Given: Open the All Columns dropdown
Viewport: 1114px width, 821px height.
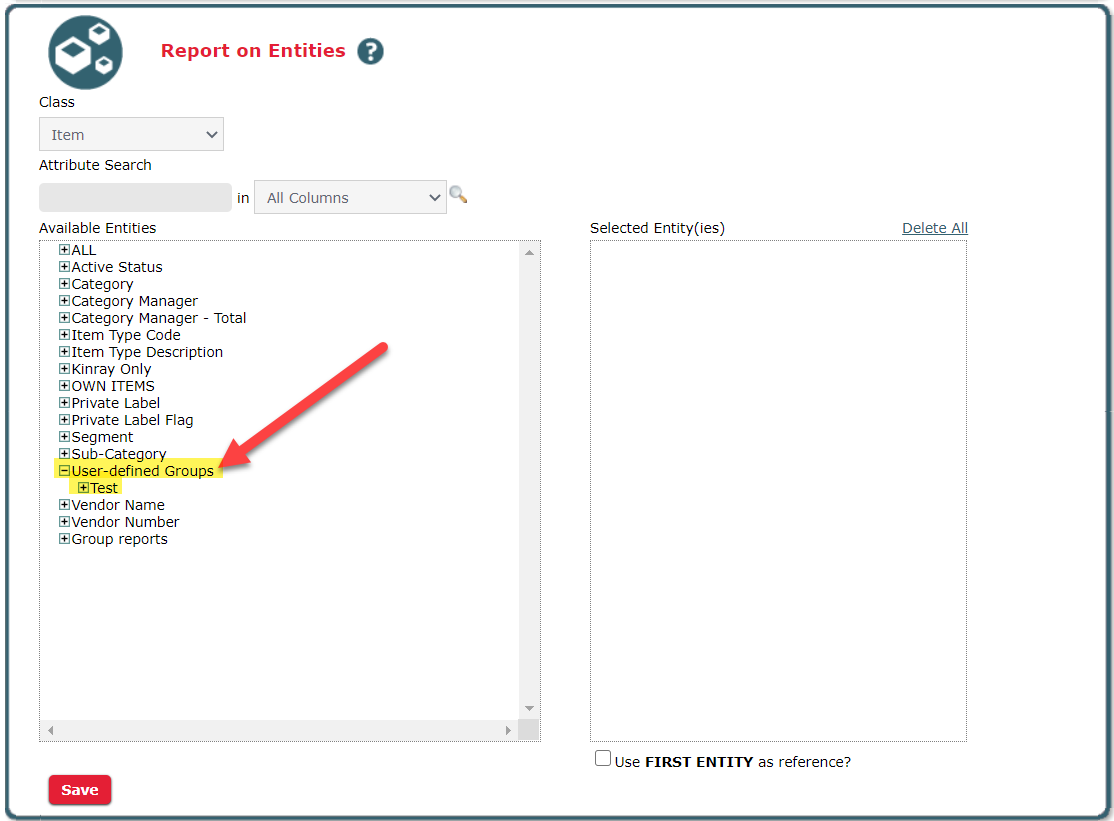Looking at the screenshot, I should click(350, 198).
